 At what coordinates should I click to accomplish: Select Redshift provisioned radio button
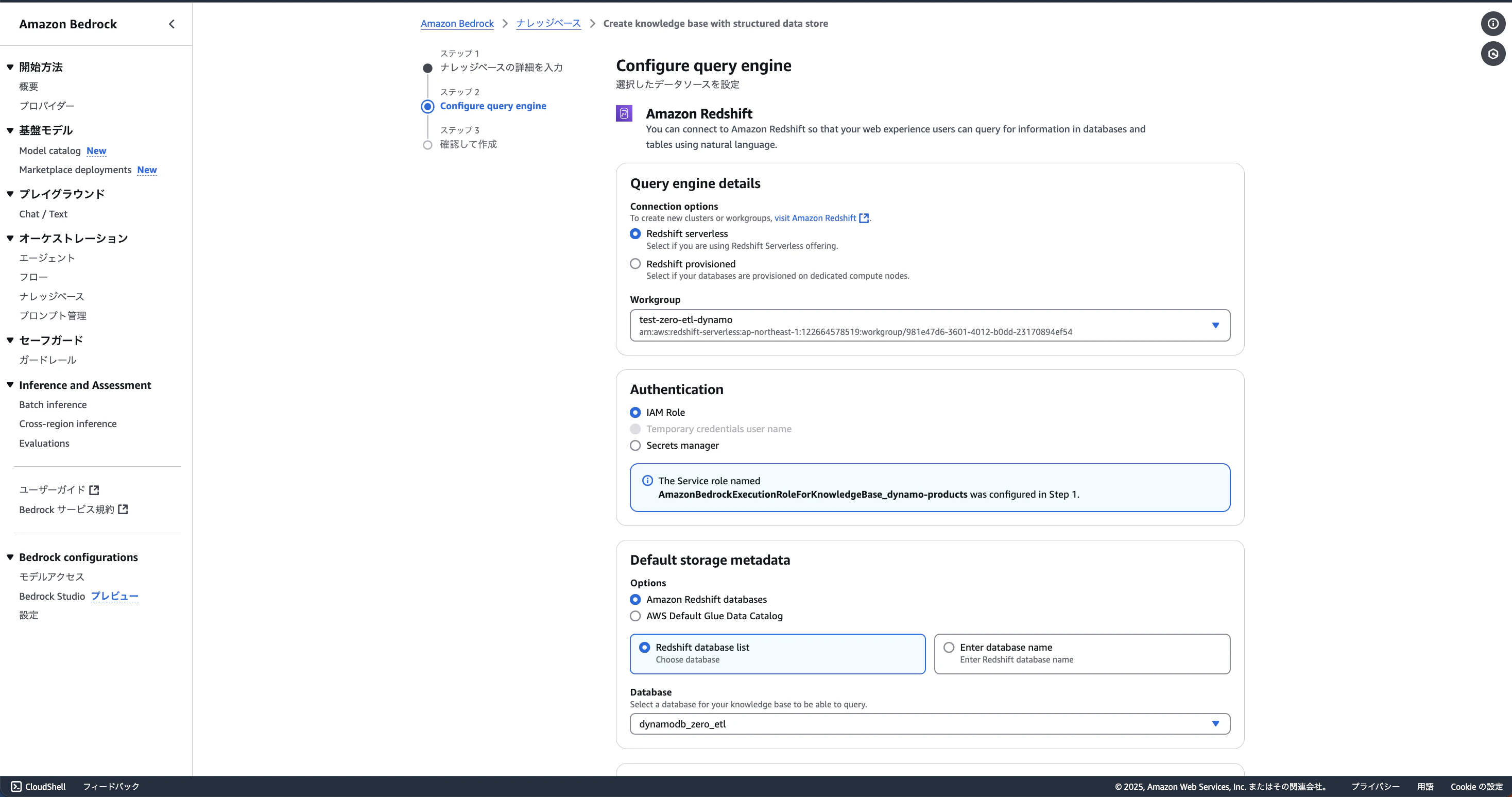pos(635,264)
